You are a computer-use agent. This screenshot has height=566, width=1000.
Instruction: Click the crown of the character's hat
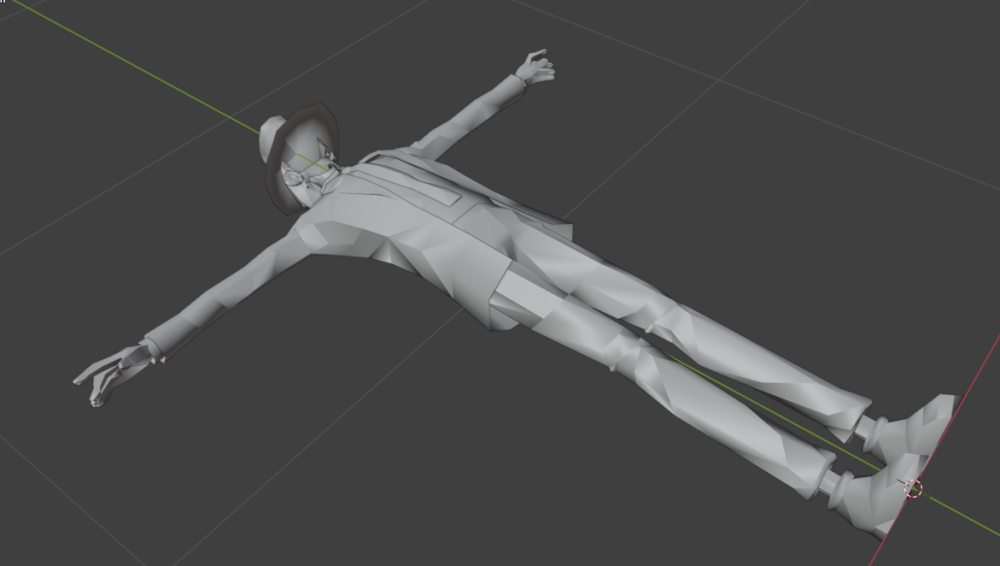(272, 138)
